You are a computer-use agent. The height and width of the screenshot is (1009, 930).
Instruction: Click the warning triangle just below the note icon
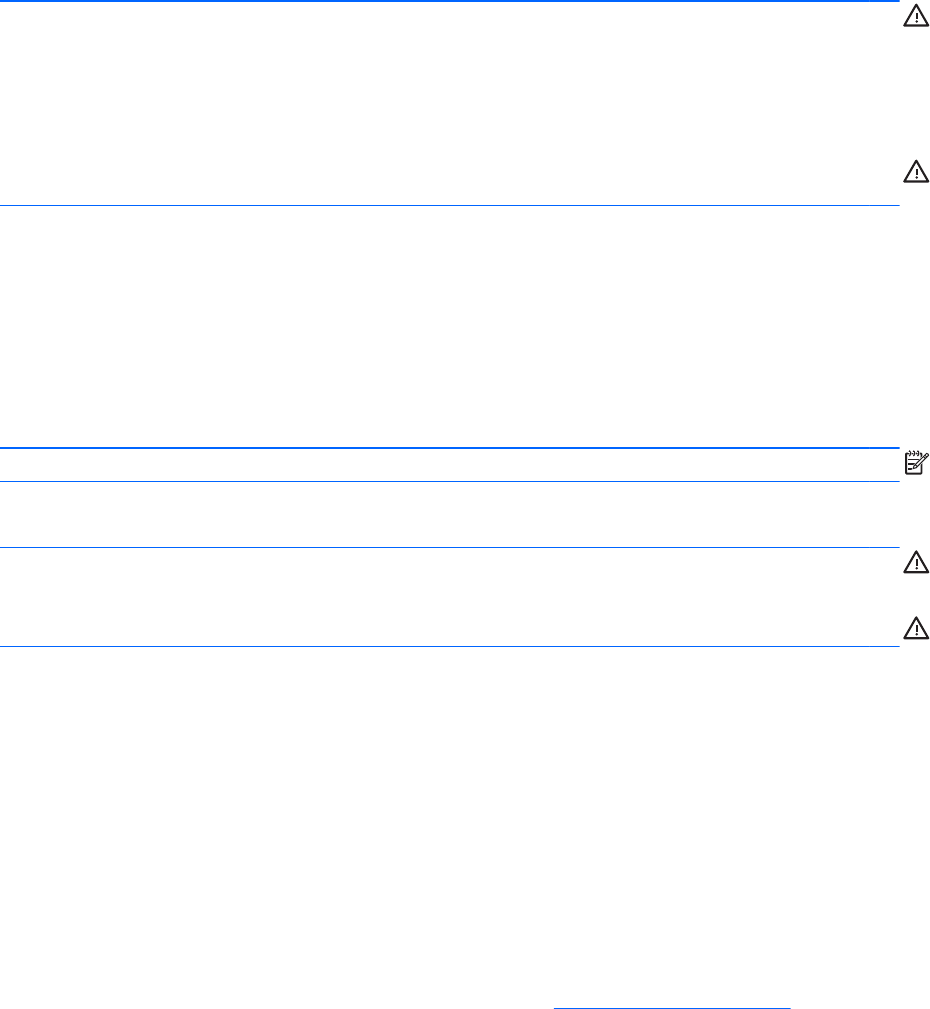coord(915,565)
